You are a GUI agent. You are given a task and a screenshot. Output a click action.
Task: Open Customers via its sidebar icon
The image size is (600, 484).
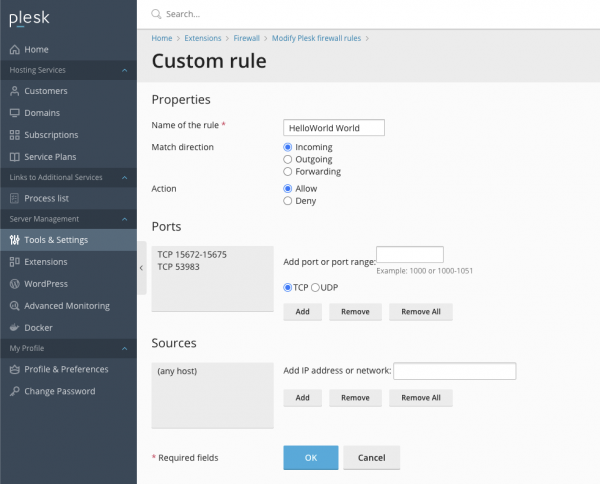click(15, 91)
